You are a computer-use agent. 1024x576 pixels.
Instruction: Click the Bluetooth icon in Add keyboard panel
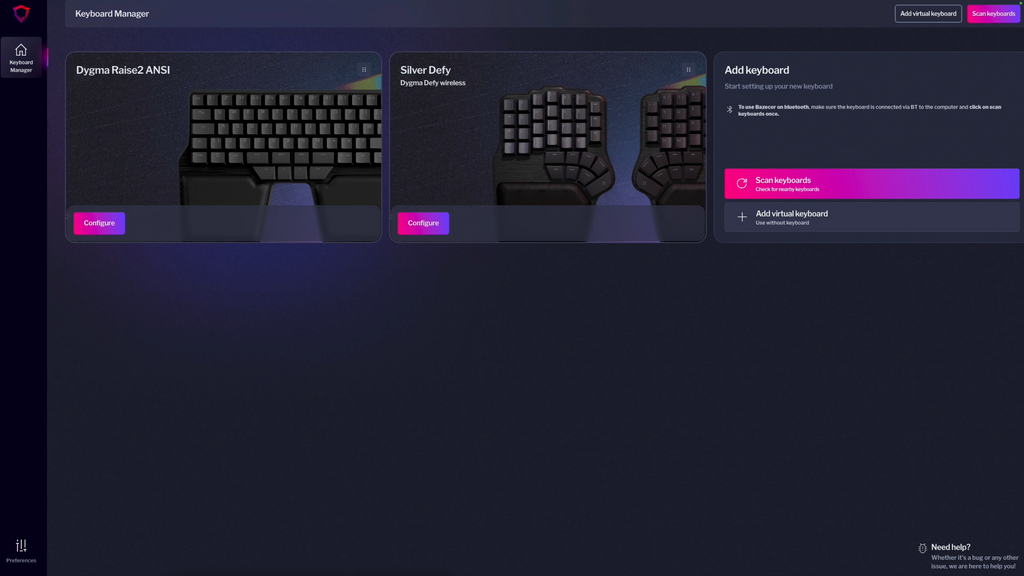pyautogui.click(x=729, y=110)
